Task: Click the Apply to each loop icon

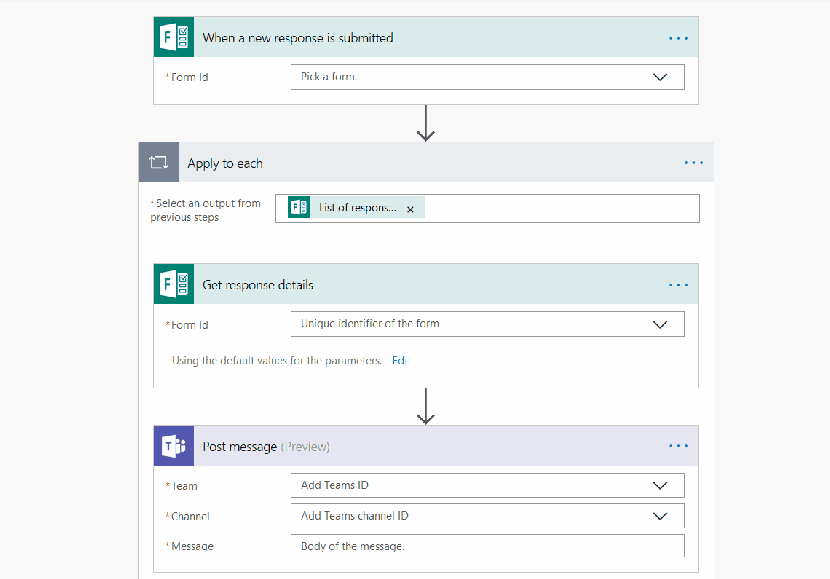Action: [159, 162]
